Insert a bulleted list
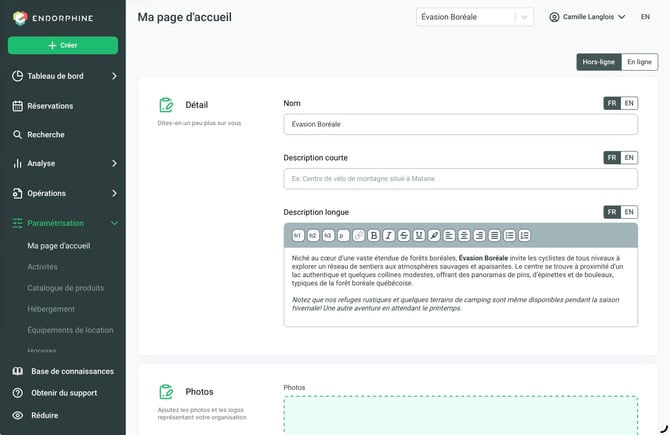Screen dimensions: 670x435 (509, 235)
